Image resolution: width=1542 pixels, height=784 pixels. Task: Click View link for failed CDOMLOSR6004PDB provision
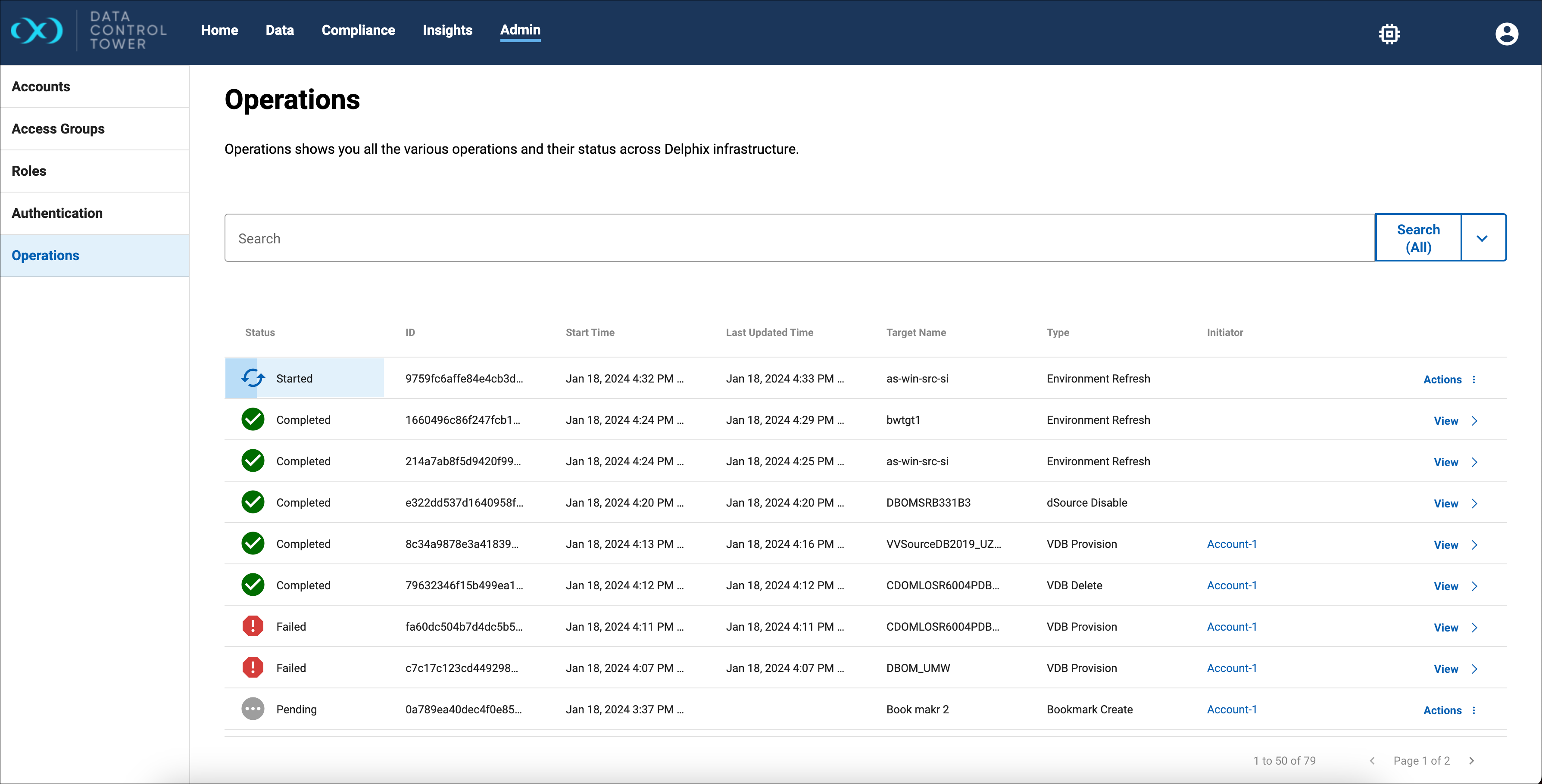(1445, 627)
